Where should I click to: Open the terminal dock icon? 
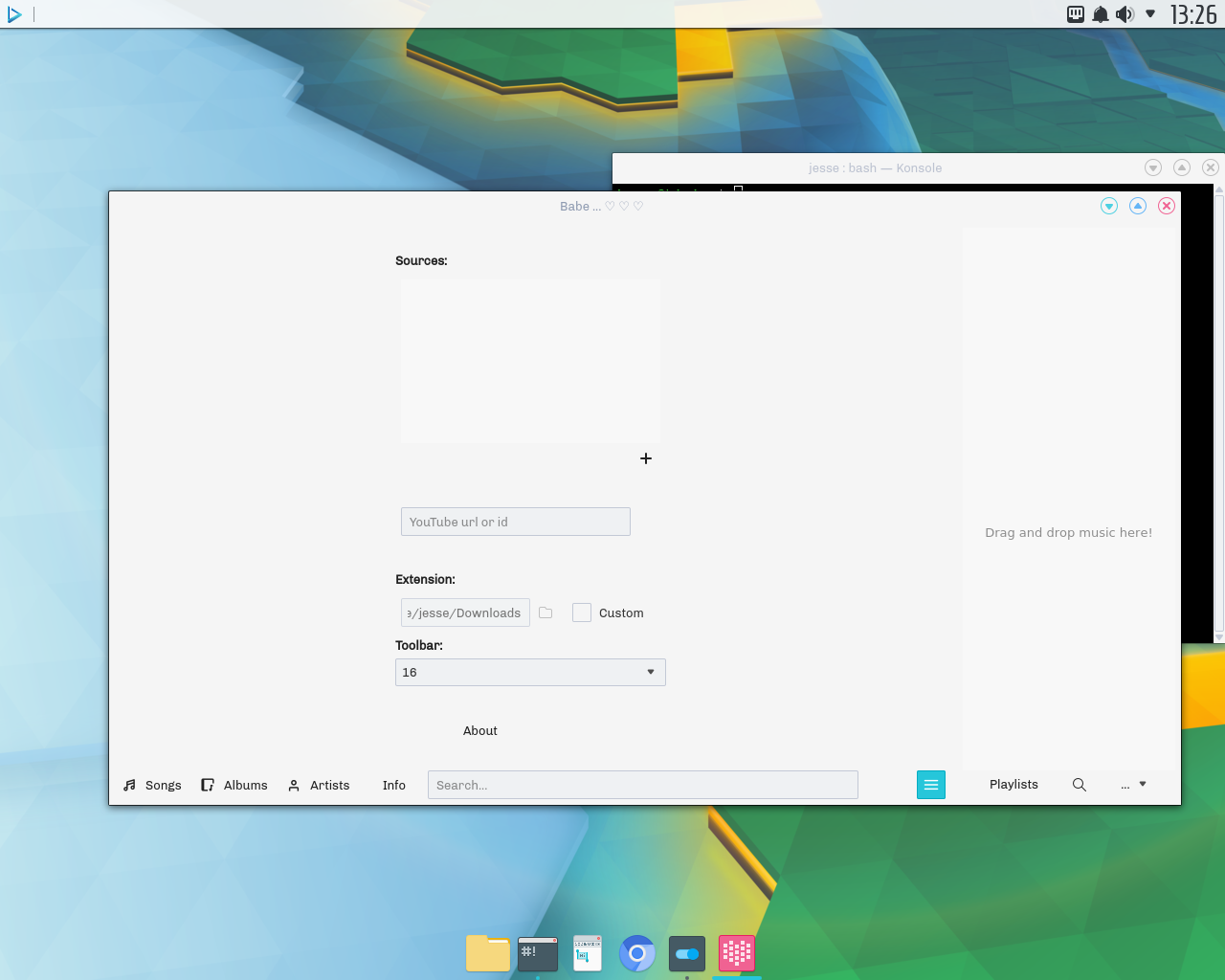pyautogui.click(x=538, y=953)
